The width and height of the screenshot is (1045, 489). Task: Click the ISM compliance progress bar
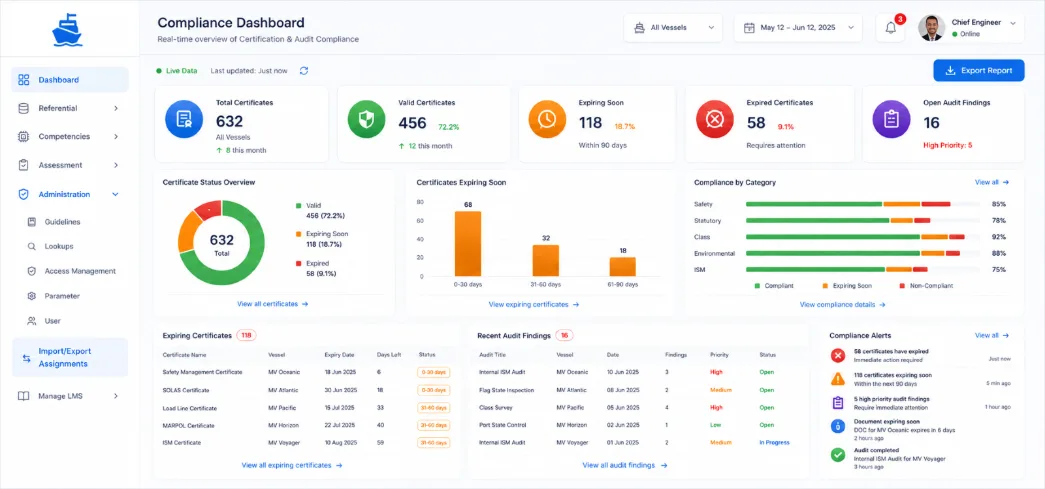pyautogui.click(x=862, y=270)
